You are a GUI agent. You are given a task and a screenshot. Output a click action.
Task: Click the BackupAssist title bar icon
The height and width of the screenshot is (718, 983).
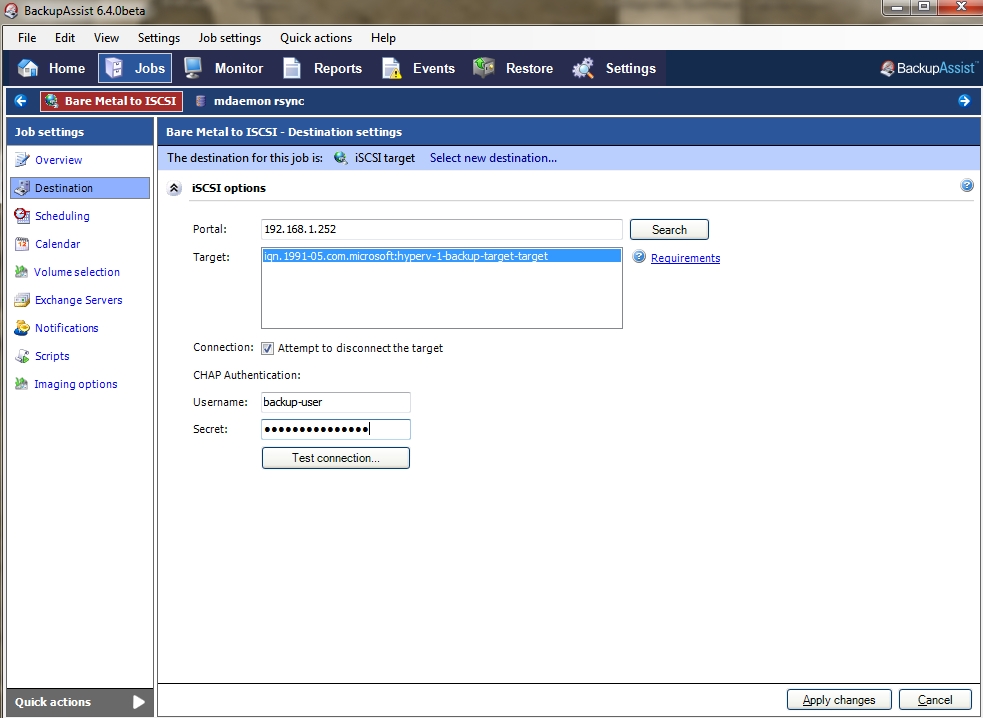[x=11, y=11]
